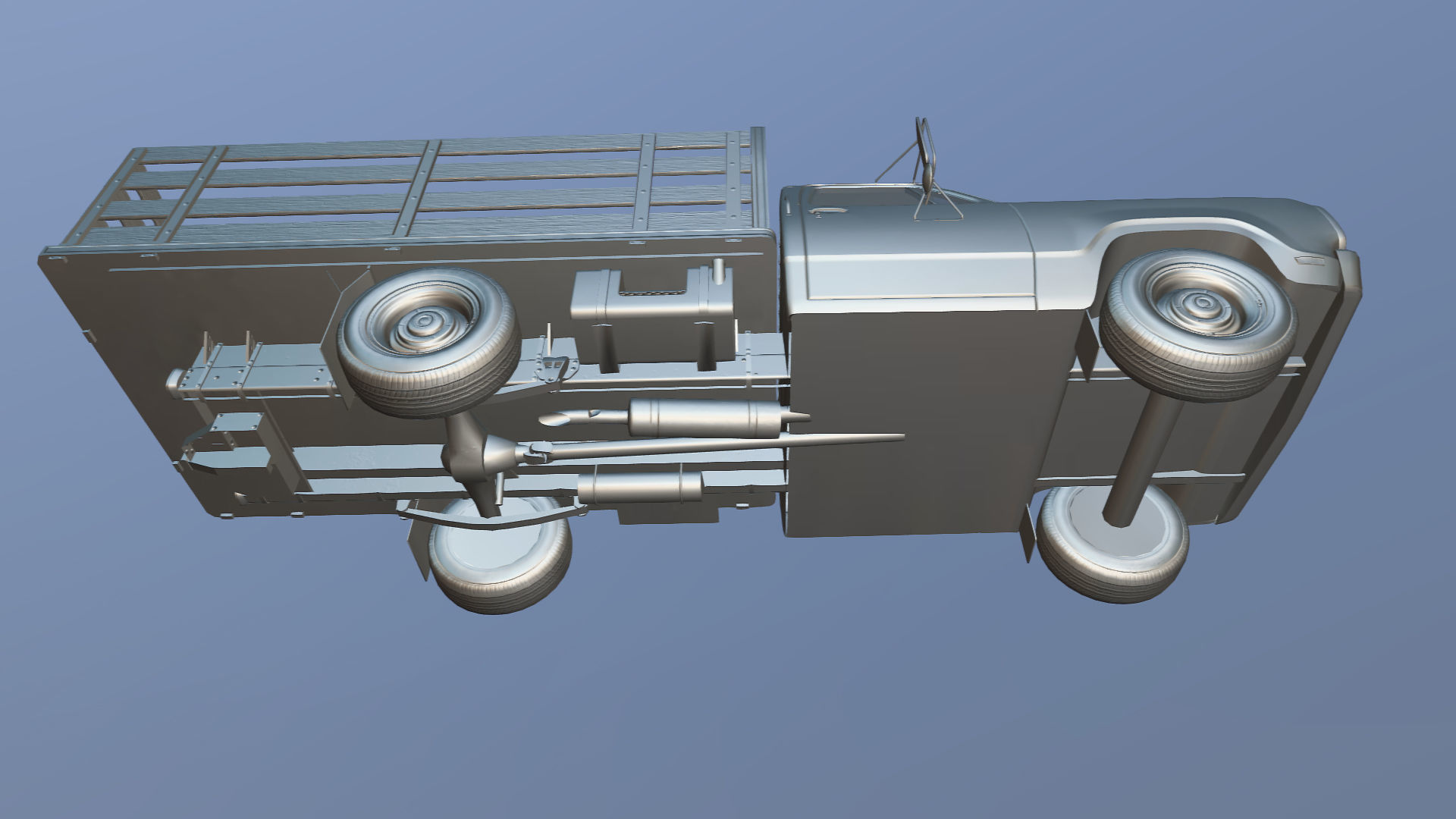
Task: Click the lower front tire
Action: point(1112,543)
